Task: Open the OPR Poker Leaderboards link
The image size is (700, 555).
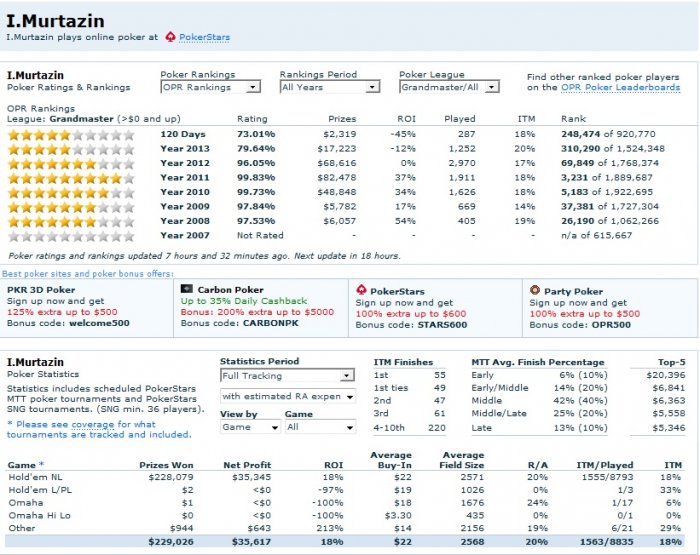Action: tap(620, 87)
